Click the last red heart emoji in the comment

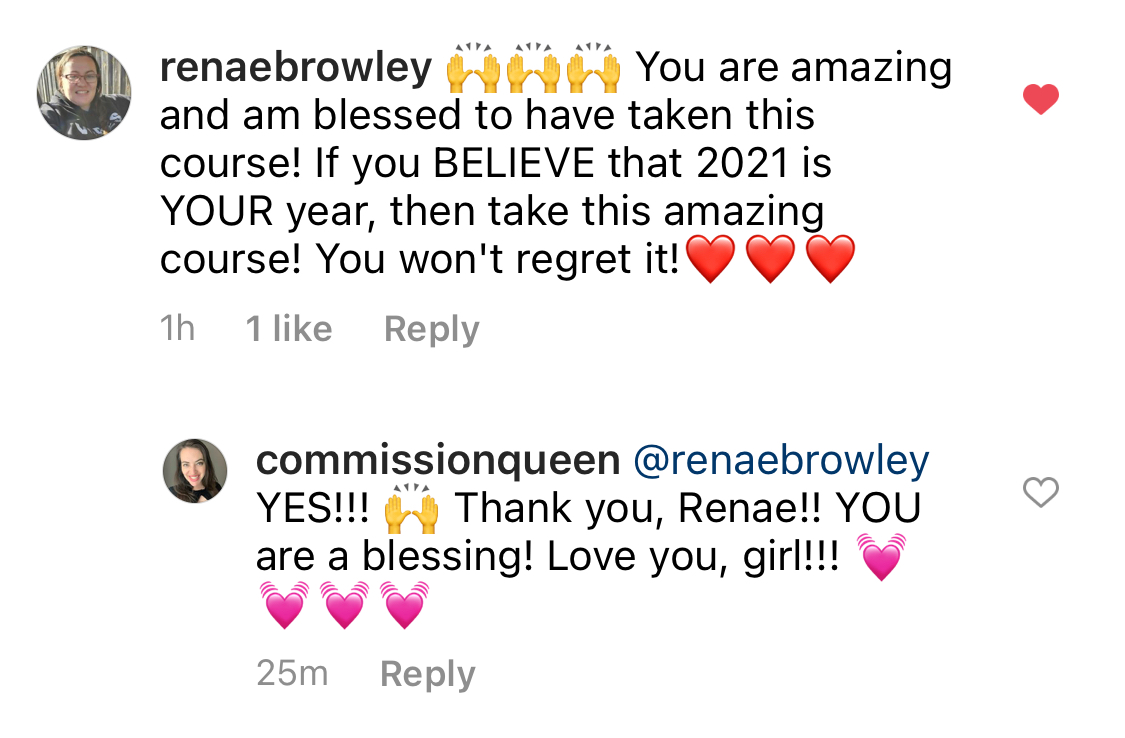coord(830,261)
